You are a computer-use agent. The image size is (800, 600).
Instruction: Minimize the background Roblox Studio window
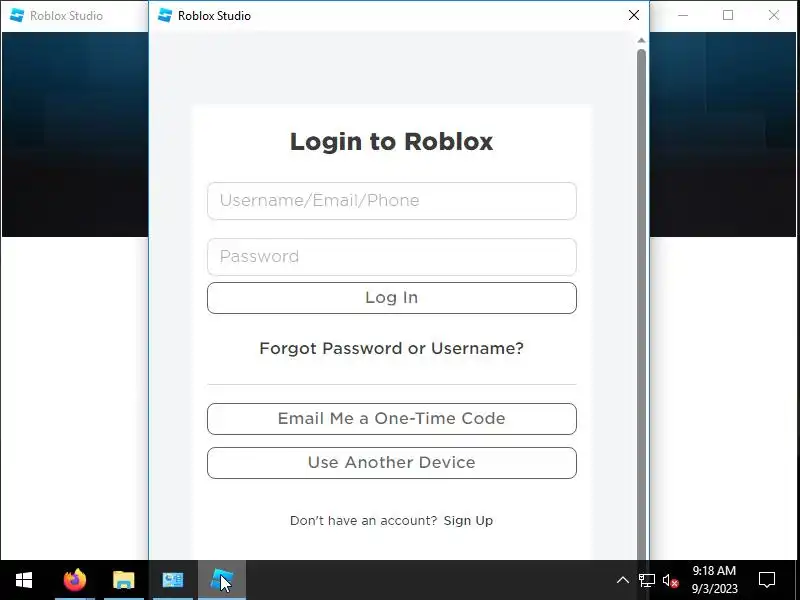(683, 15)
